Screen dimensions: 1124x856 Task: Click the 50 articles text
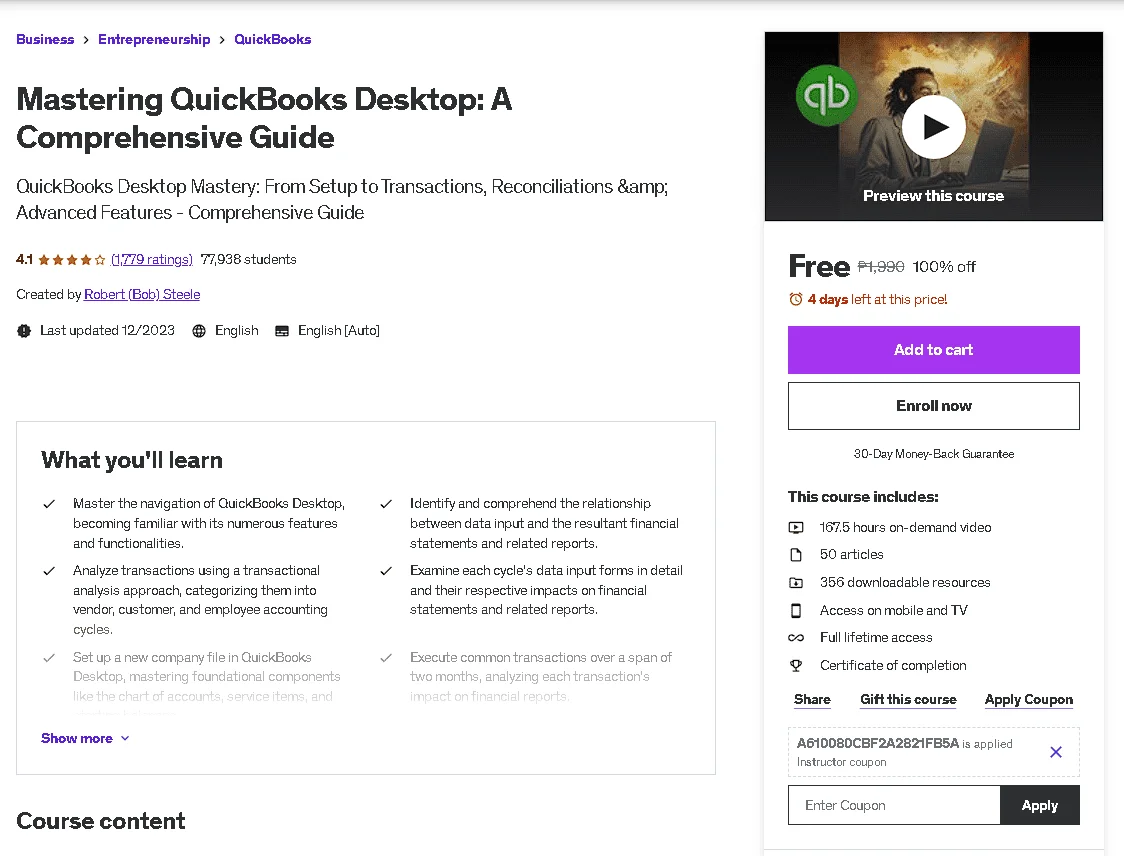(852, 555)
